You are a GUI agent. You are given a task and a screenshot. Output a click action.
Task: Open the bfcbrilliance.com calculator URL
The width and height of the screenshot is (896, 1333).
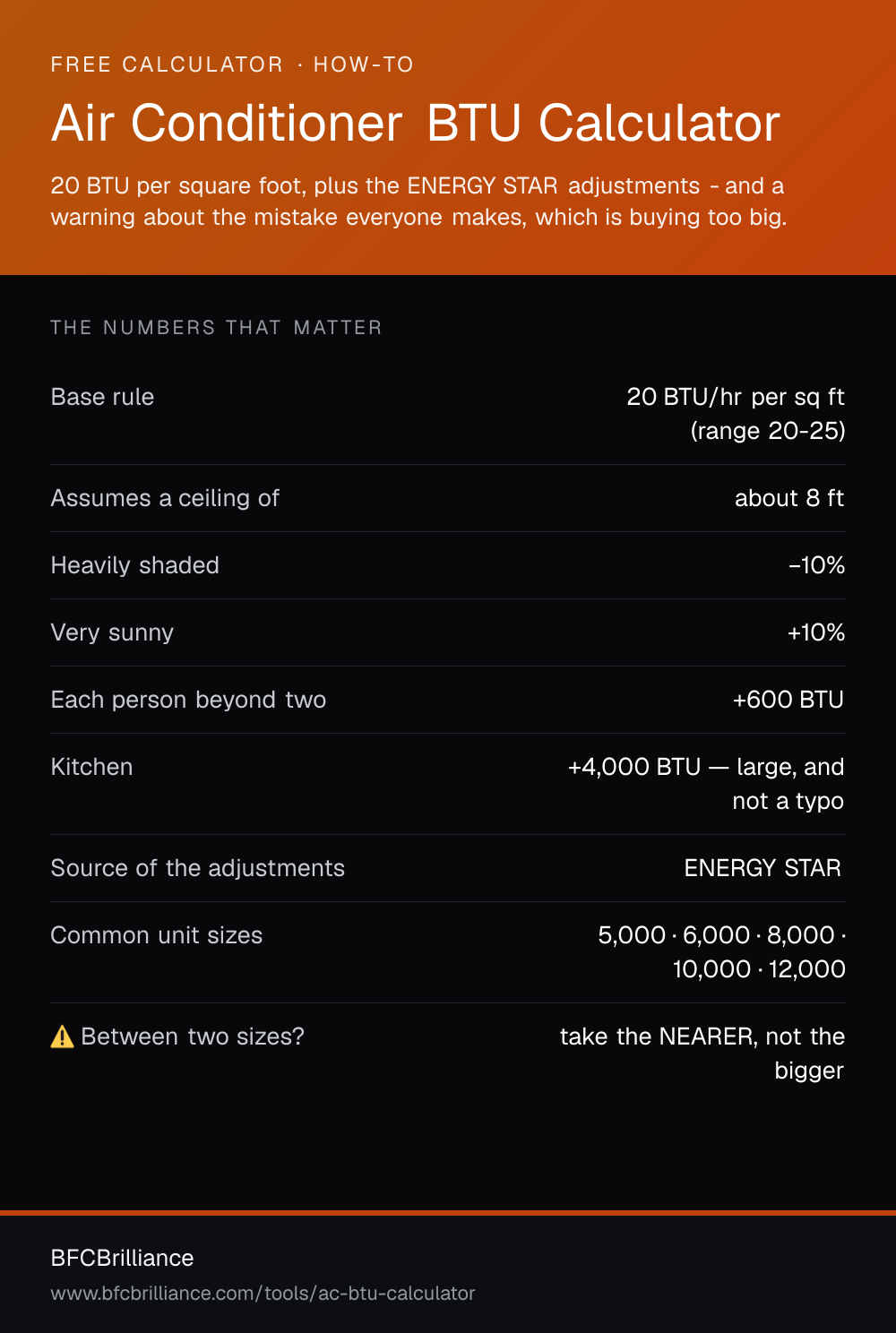tap(263, 1294)
